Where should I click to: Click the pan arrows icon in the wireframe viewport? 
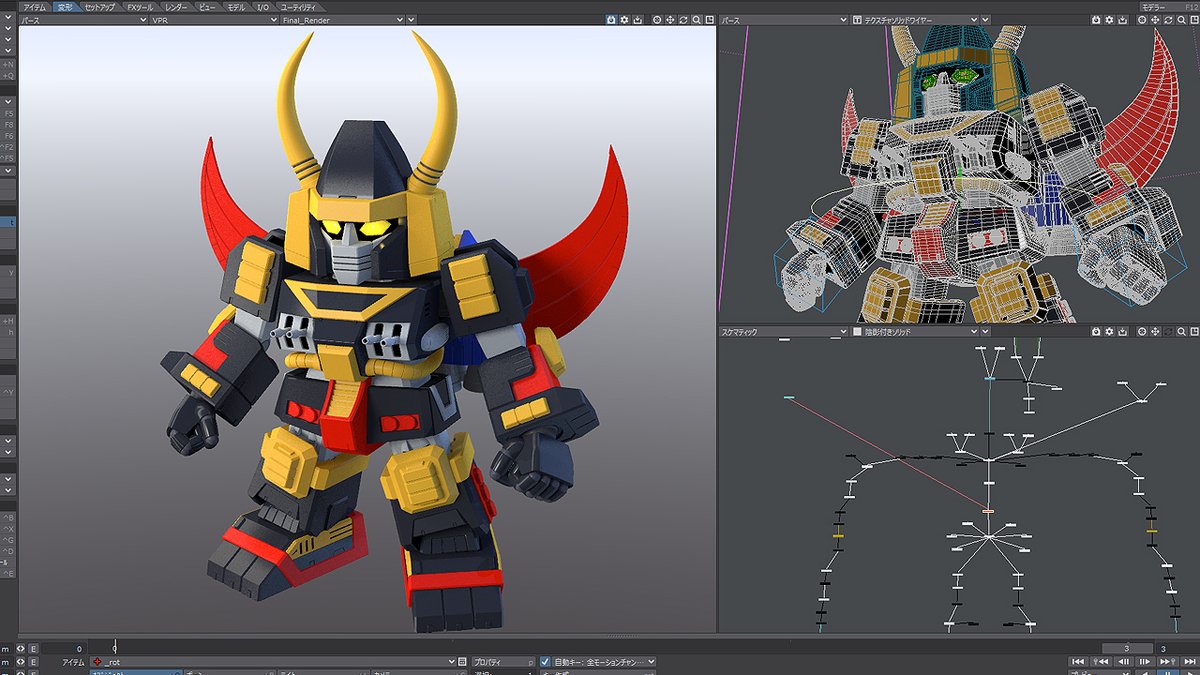point(1155,19)
